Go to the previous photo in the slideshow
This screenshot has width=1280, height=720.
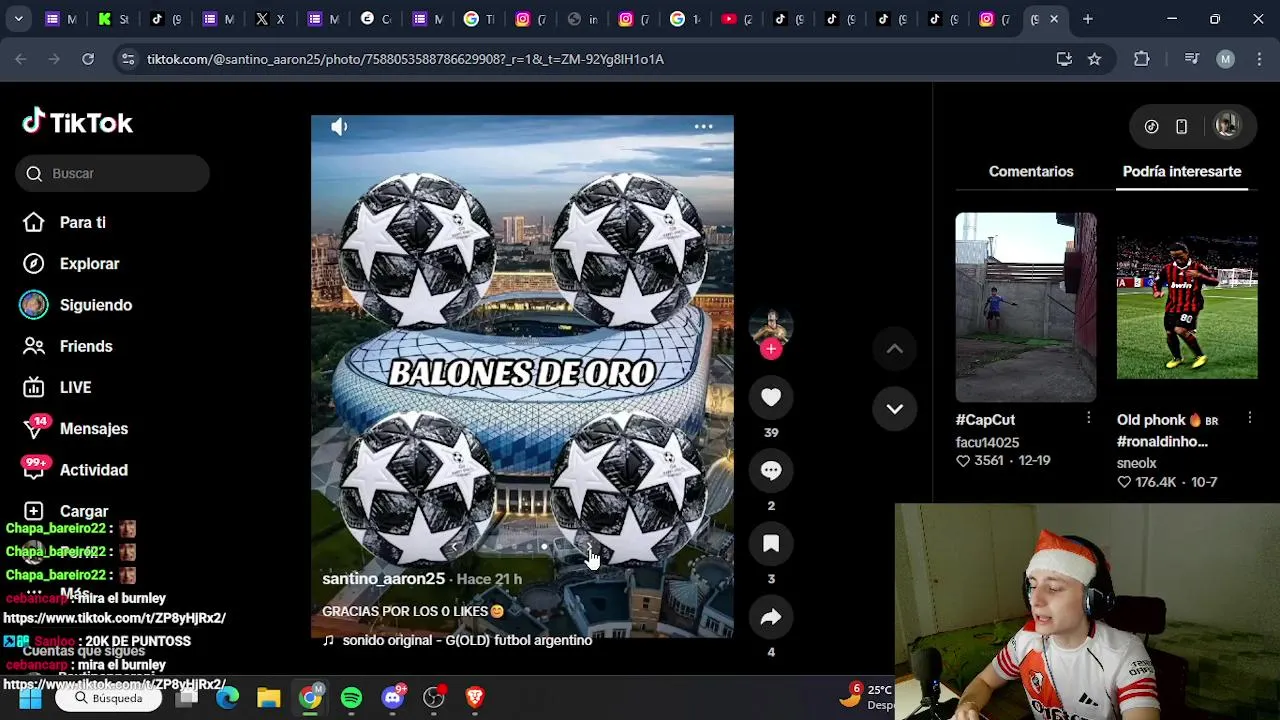click(x=454, y=547)
